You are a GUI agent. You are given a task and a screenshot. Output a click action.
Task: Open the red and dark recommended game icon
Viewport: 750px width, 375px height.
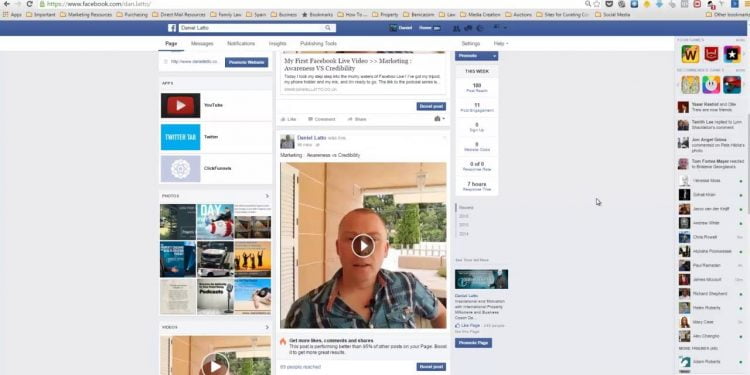732,85
